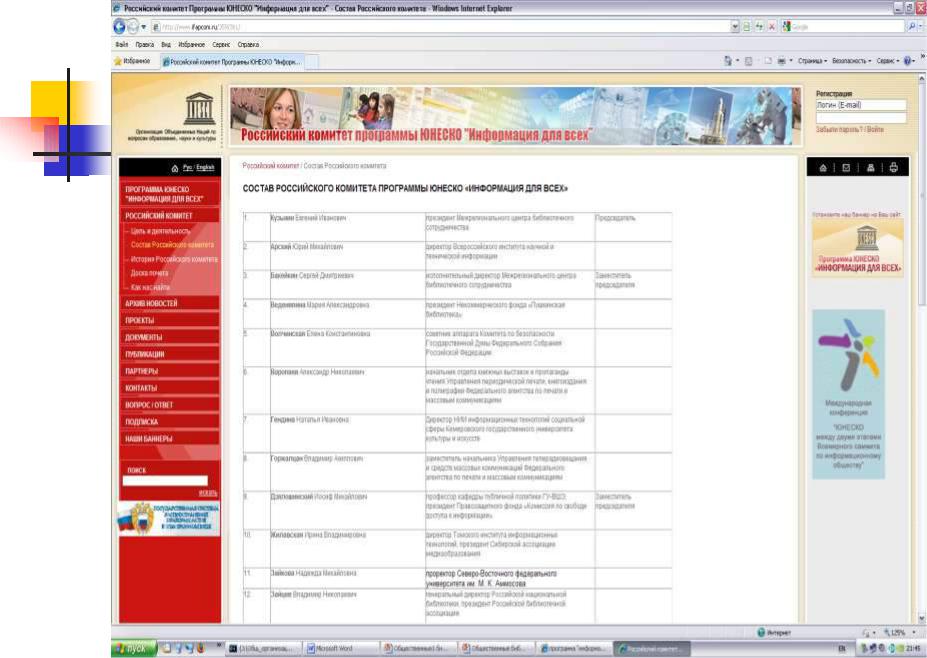Open the ПОДПИСКА section

pos(170,422)
